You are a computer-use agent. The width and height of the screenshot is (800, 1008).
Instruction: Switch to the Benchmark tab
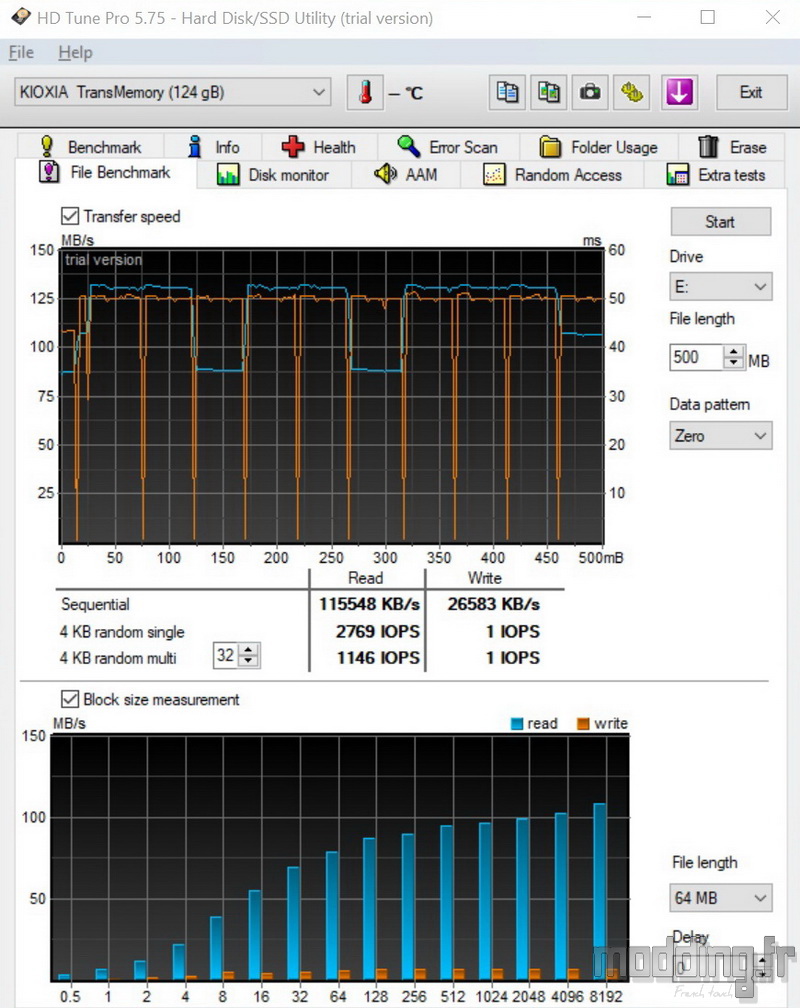point(91,147)
